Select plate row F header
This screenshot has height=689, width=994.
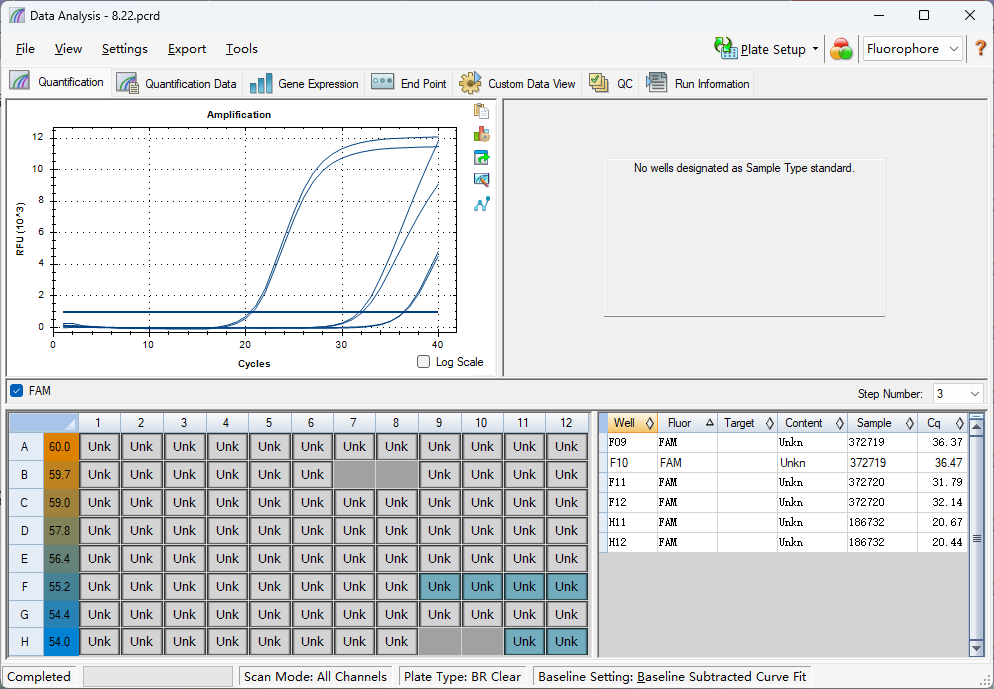click(x=25, y=586)
